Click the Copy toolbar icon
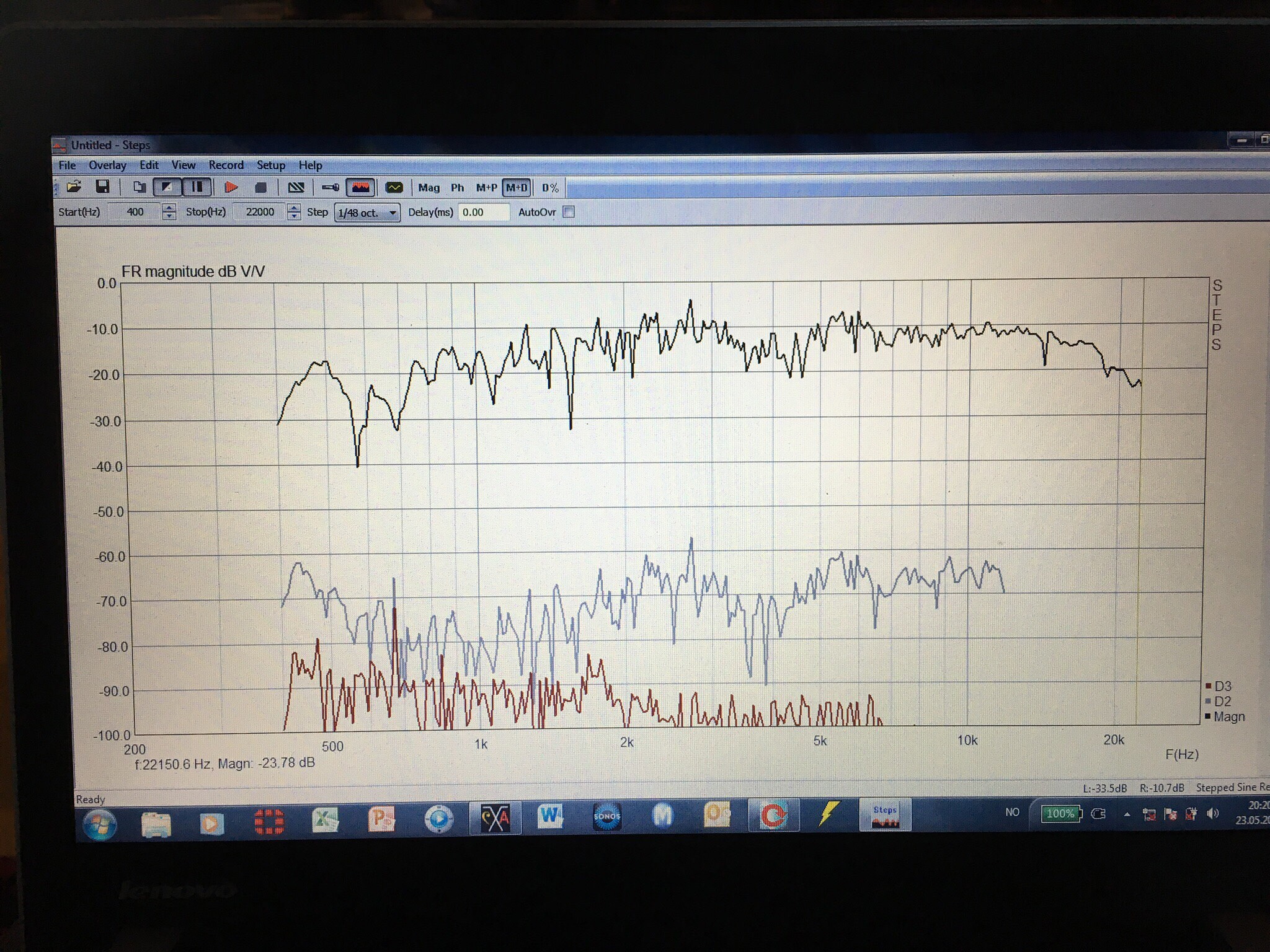Image resolution: width=1270 pixels, height=952 pixels. click(140, 187)
